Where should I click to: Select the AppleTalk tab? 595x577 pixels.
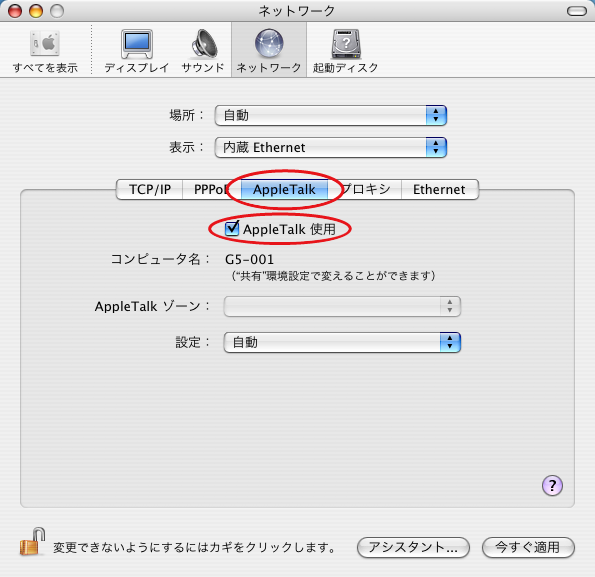284,189
